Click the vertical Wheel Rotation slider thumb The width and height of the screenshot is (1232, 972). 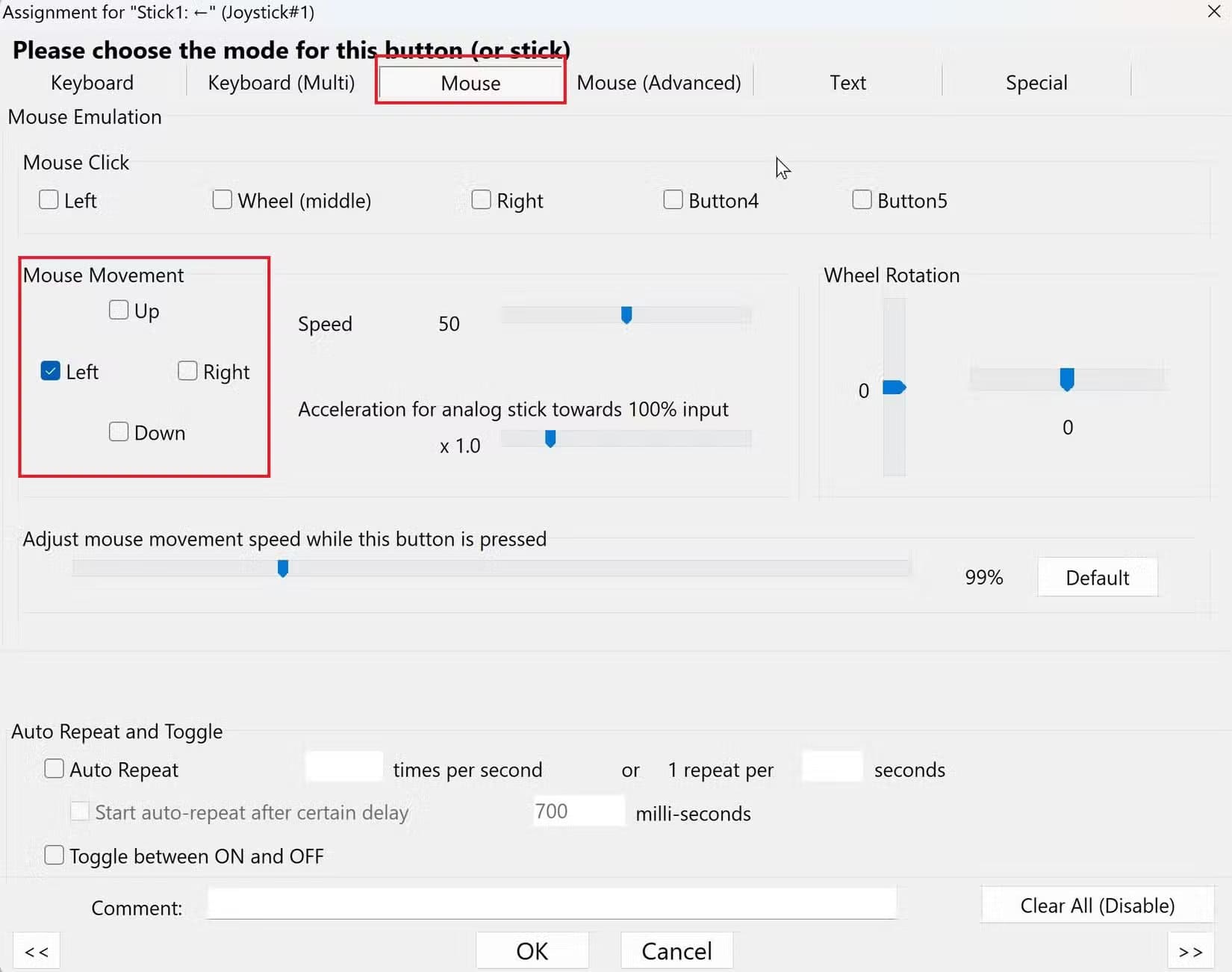click(894, 387)
